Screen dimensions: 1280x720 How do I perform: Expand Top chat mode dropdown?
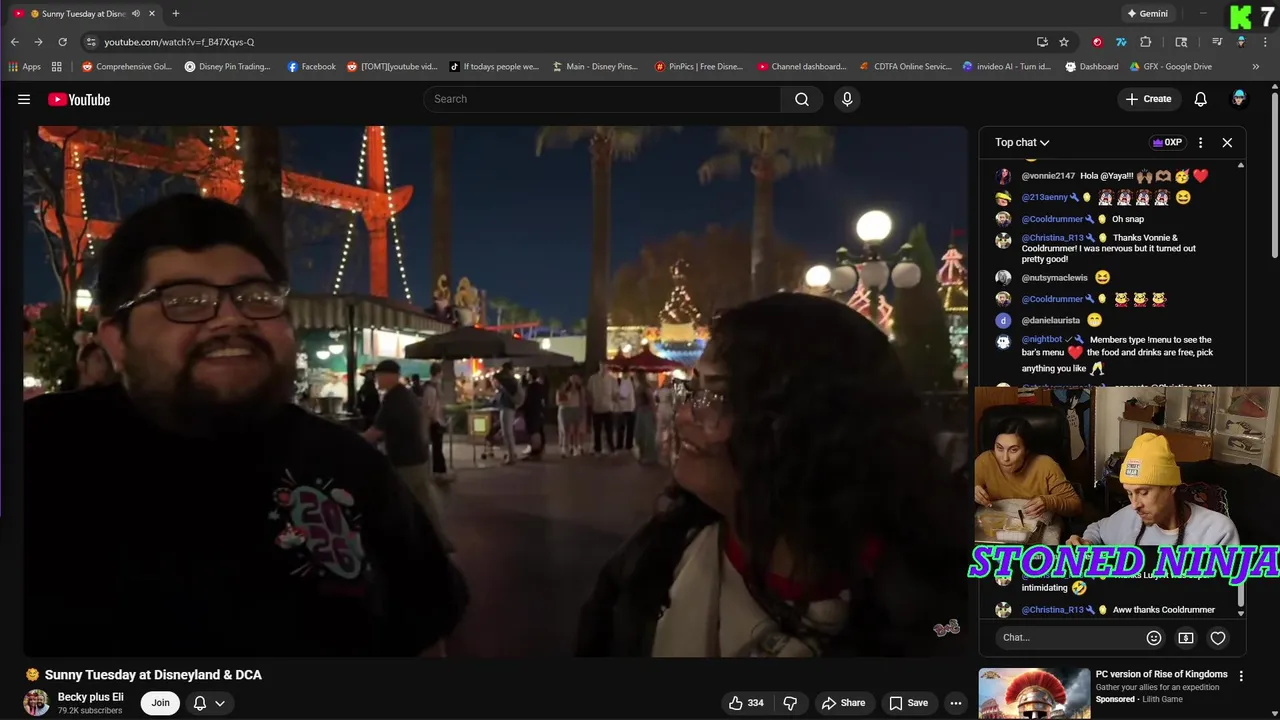pyautogui.click(x=1022, y=142)
